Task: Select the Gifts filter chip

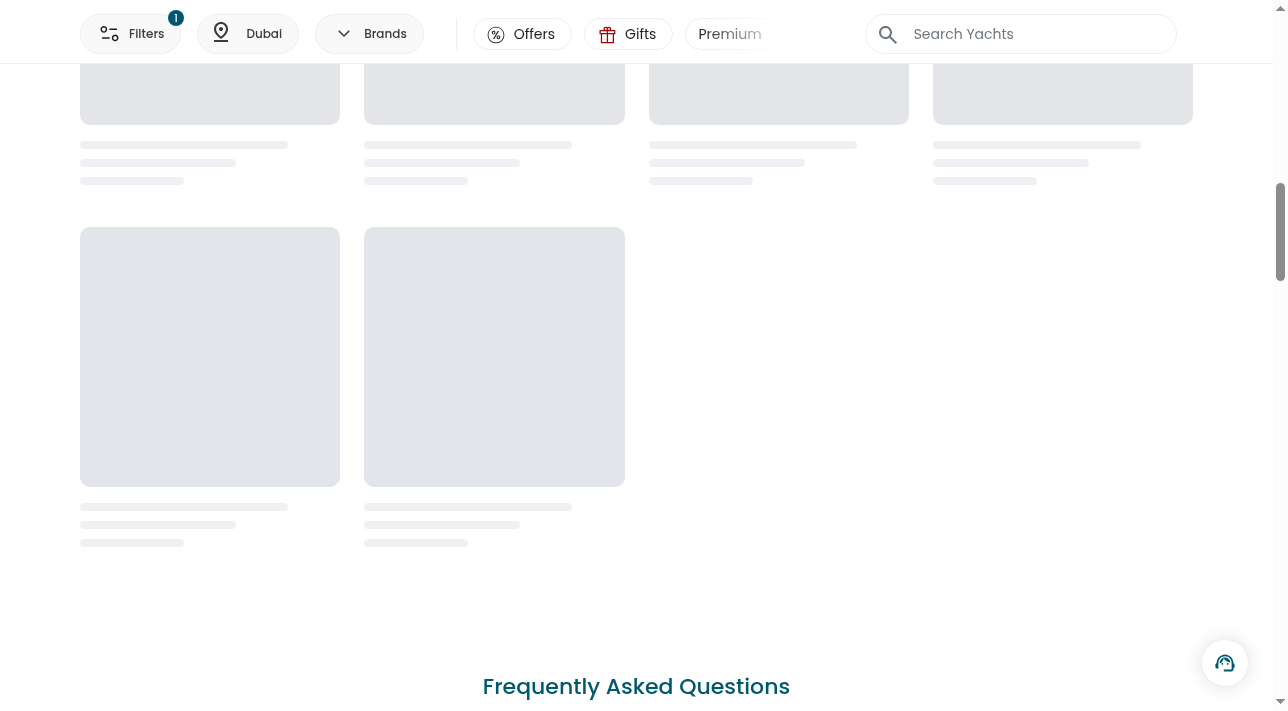Action: (x=628, y=34)
